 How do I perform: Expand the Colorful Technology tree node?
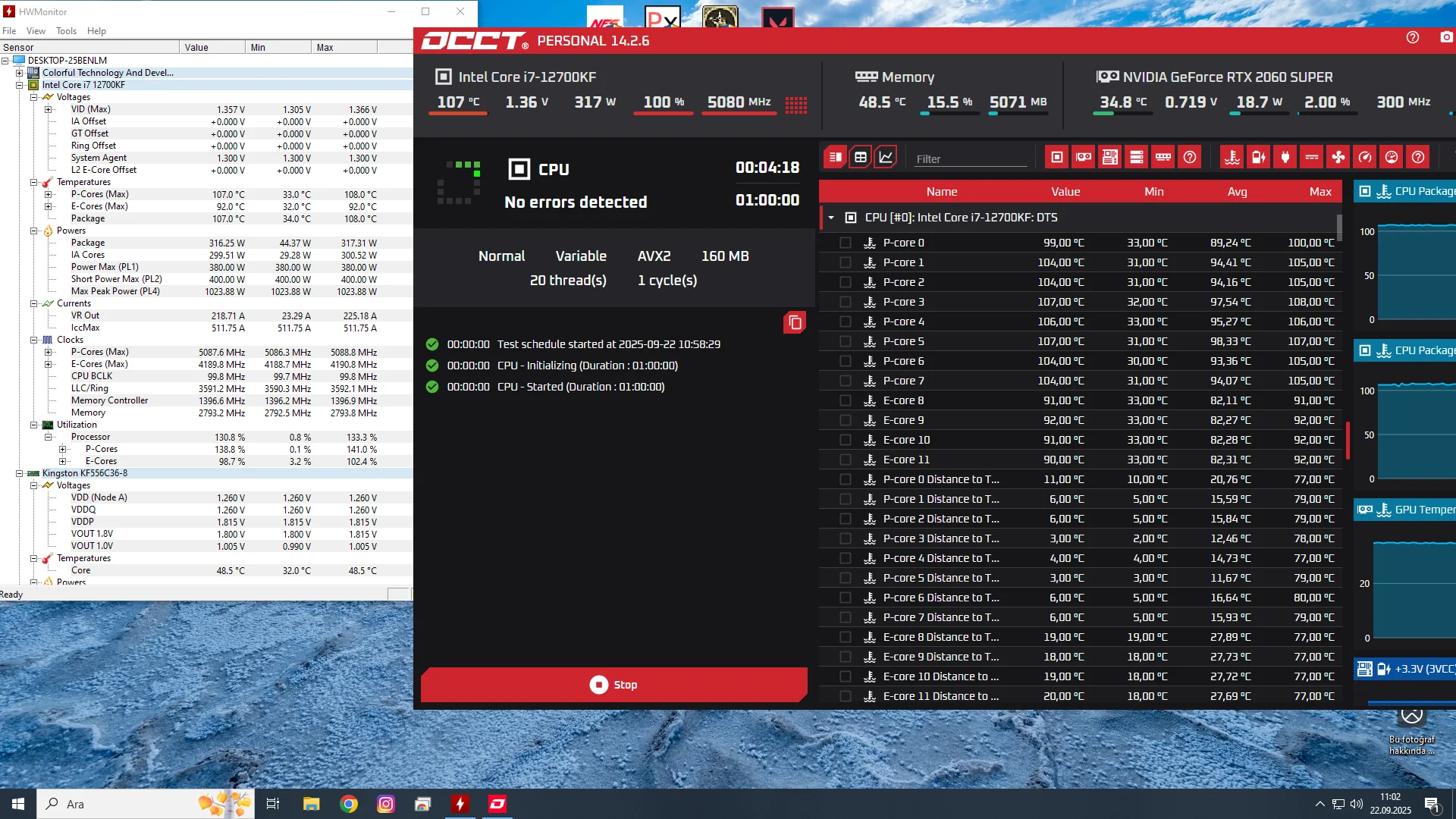(x=20, y=73)
